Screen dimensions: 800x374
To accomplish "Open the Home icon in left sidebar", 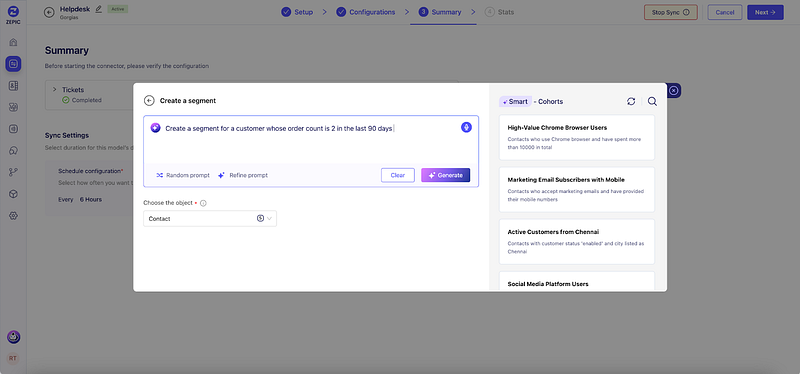I will [13, 42].
